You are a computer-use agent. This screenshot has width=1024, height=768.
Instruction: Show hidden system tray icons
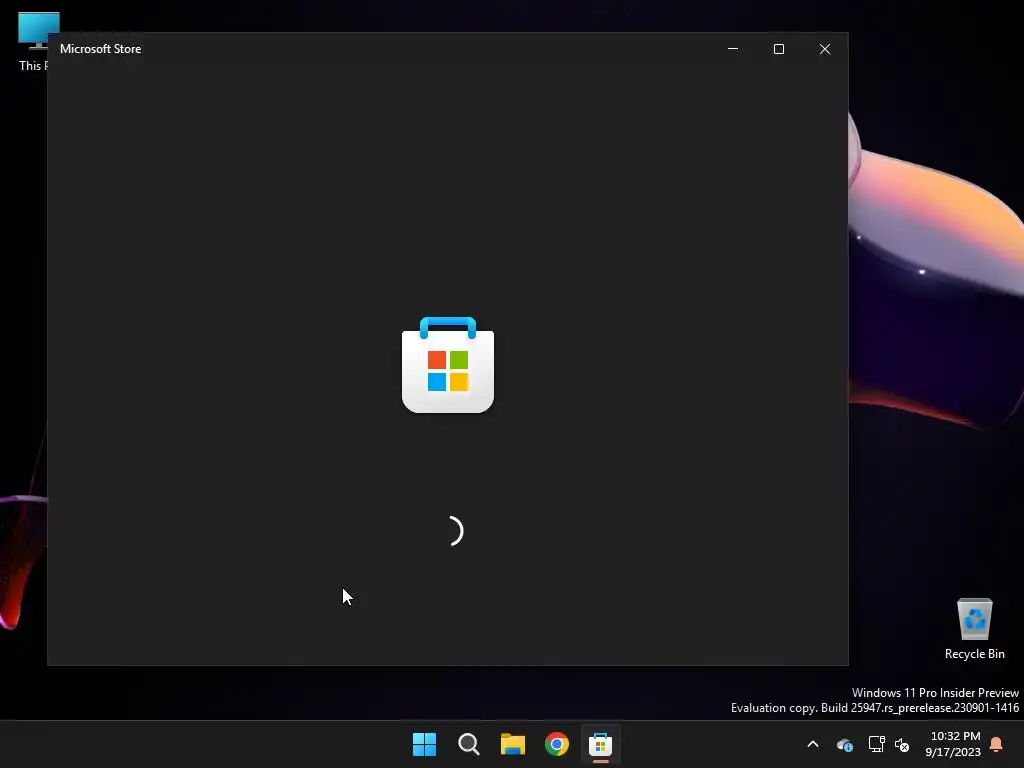813,744
